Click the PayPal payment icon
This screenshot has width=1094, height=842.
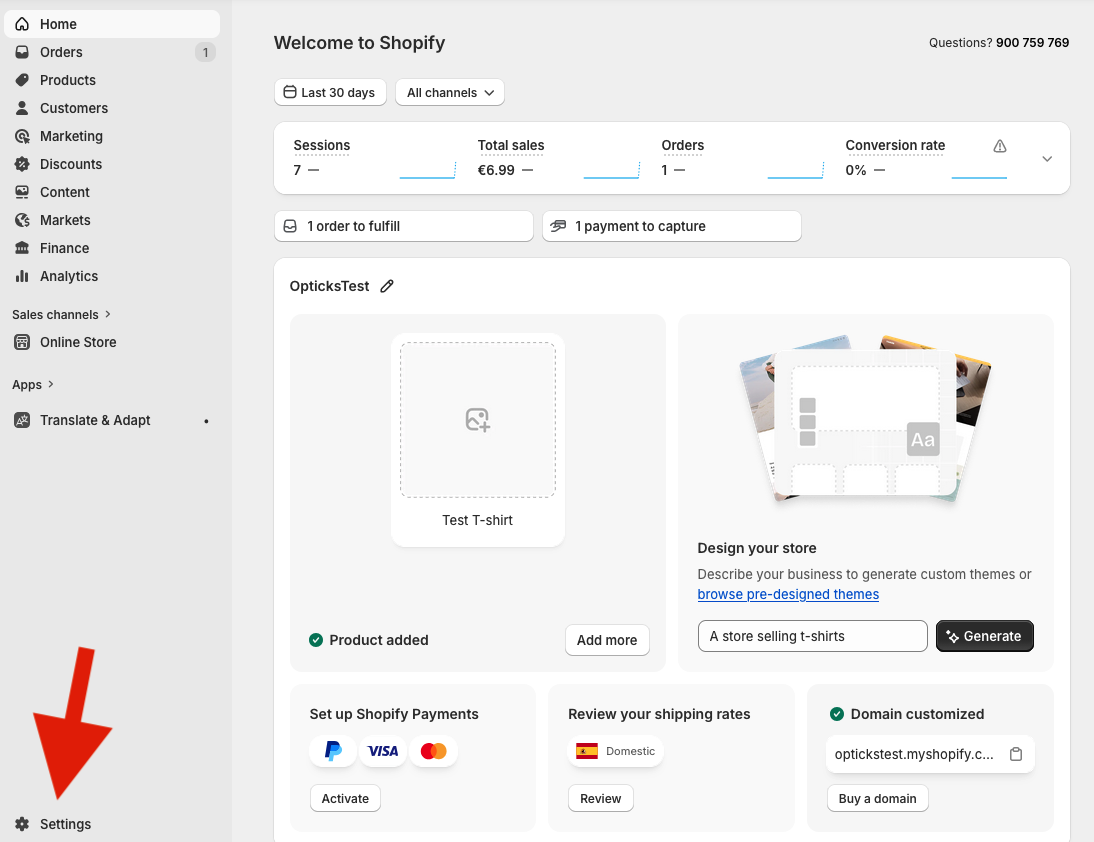click(333, 750)
